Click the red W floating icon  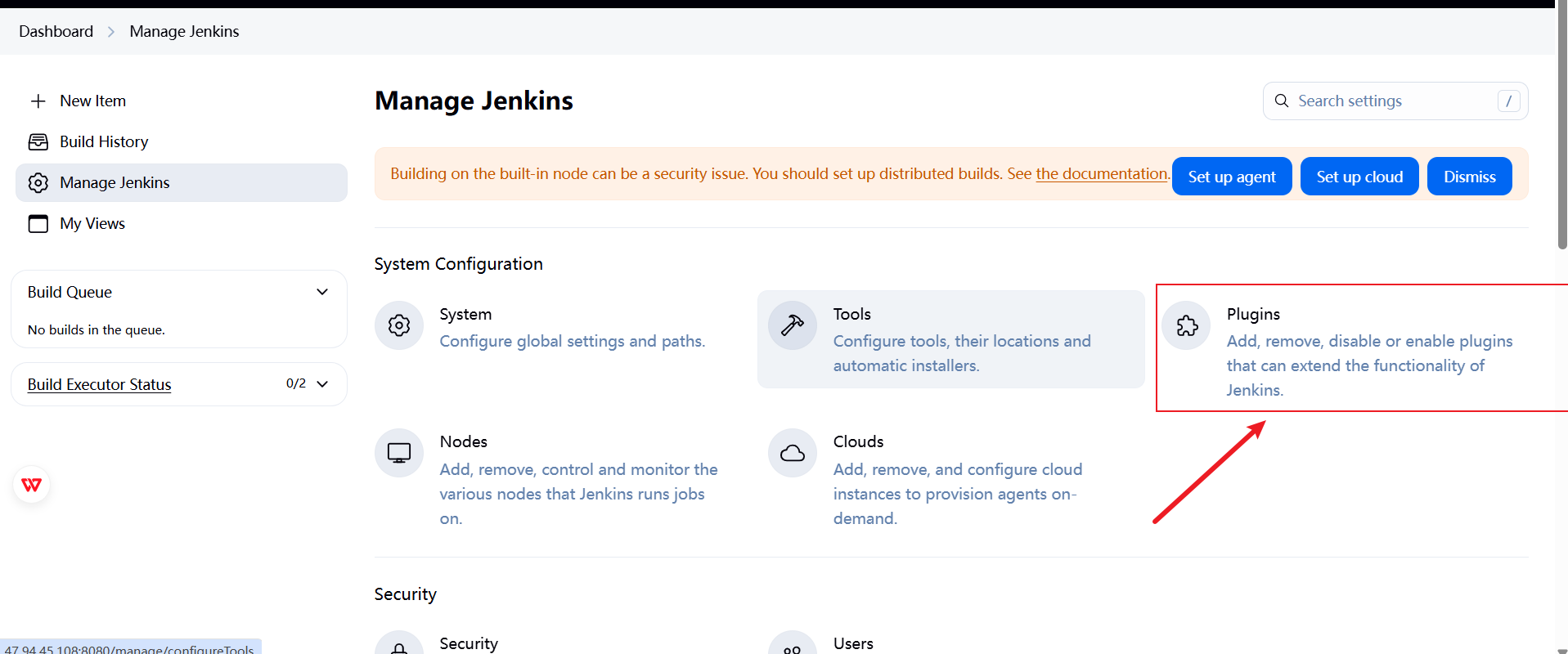[32, 485]
